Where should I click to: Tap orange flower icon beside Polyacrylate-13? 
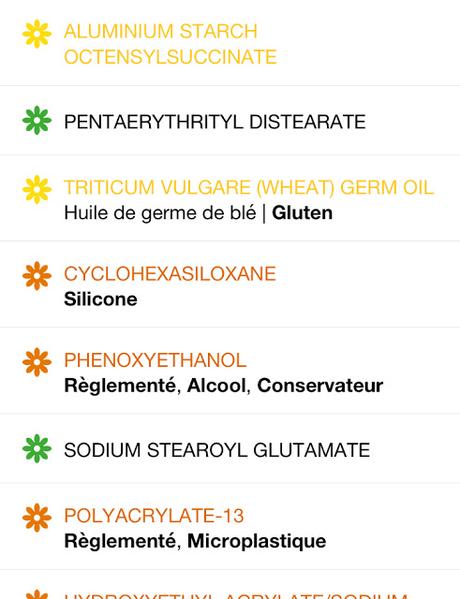pyautogui.click(x=37, y=518)
